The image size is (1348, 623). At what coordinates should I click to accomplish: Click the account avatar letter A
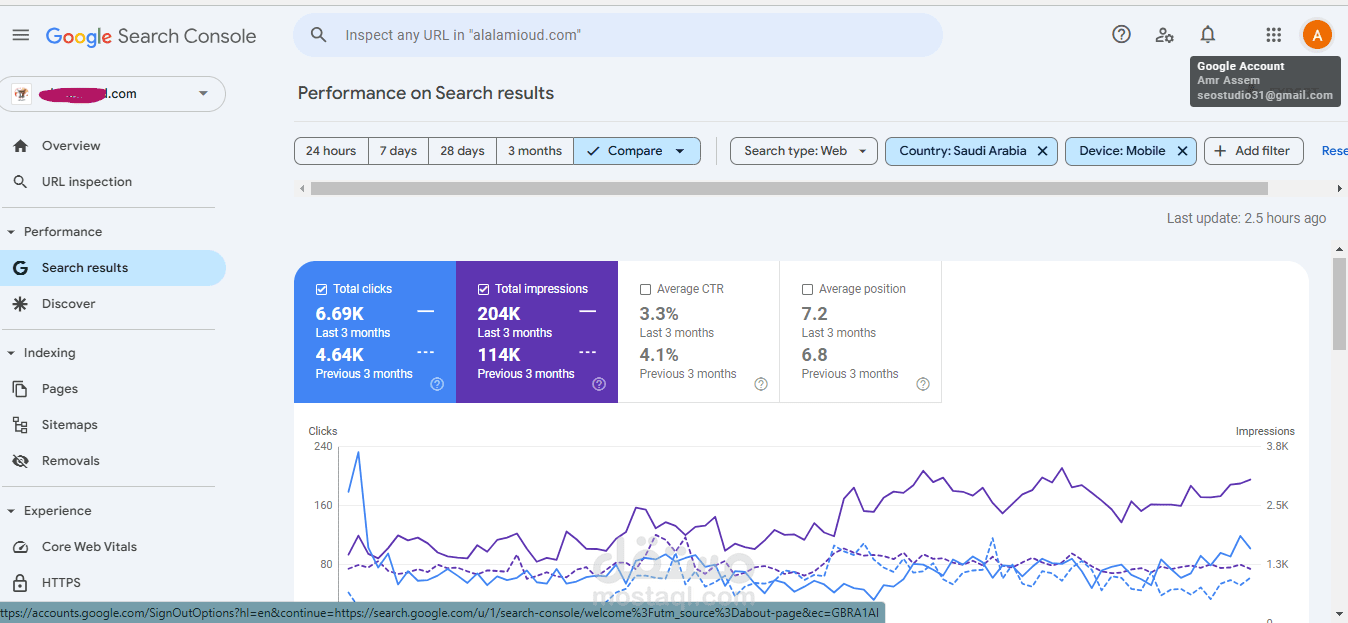coord(1317,35)
